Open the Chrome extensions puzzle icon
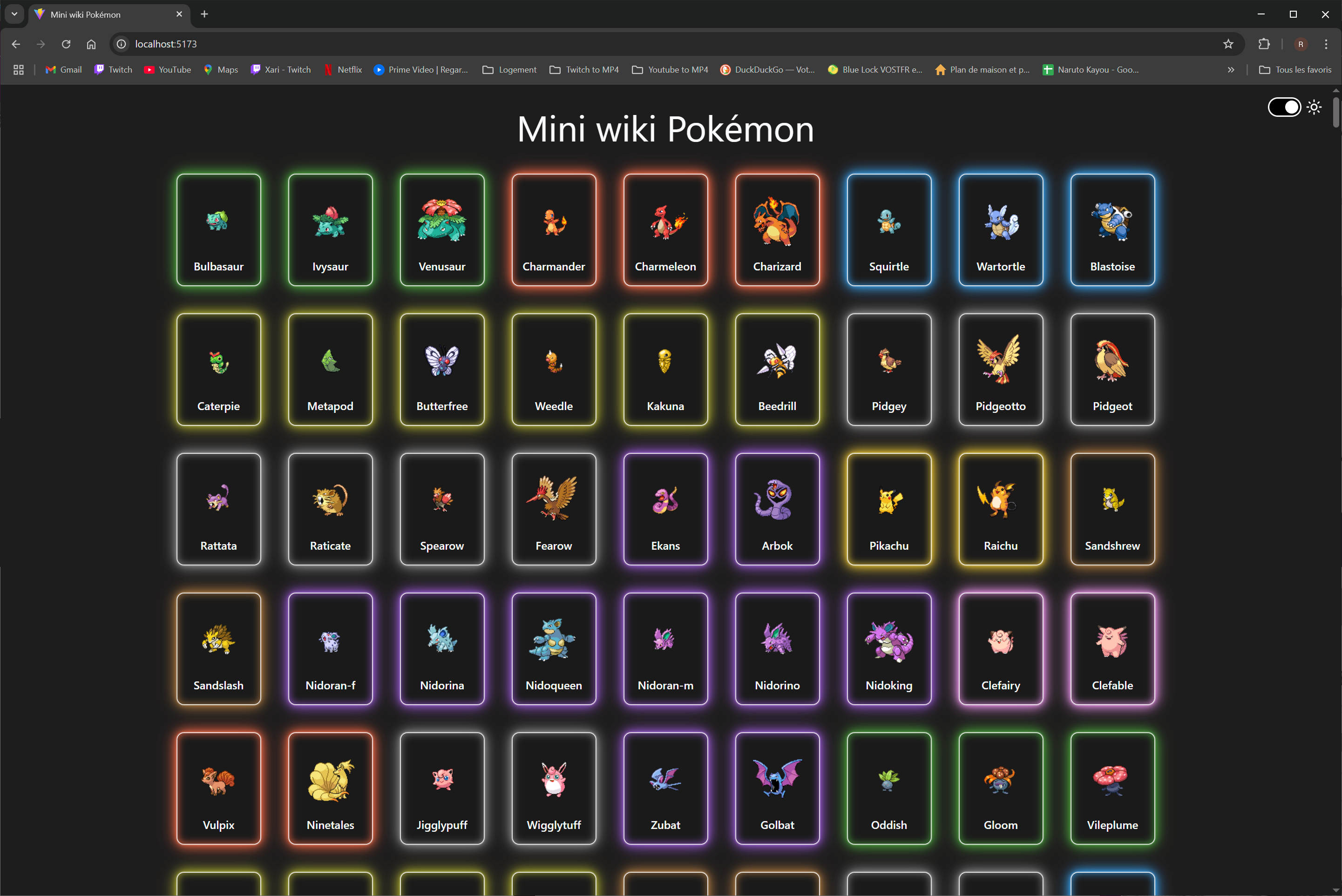Viewport: 1342px width, 896px height. [1264, 44]
